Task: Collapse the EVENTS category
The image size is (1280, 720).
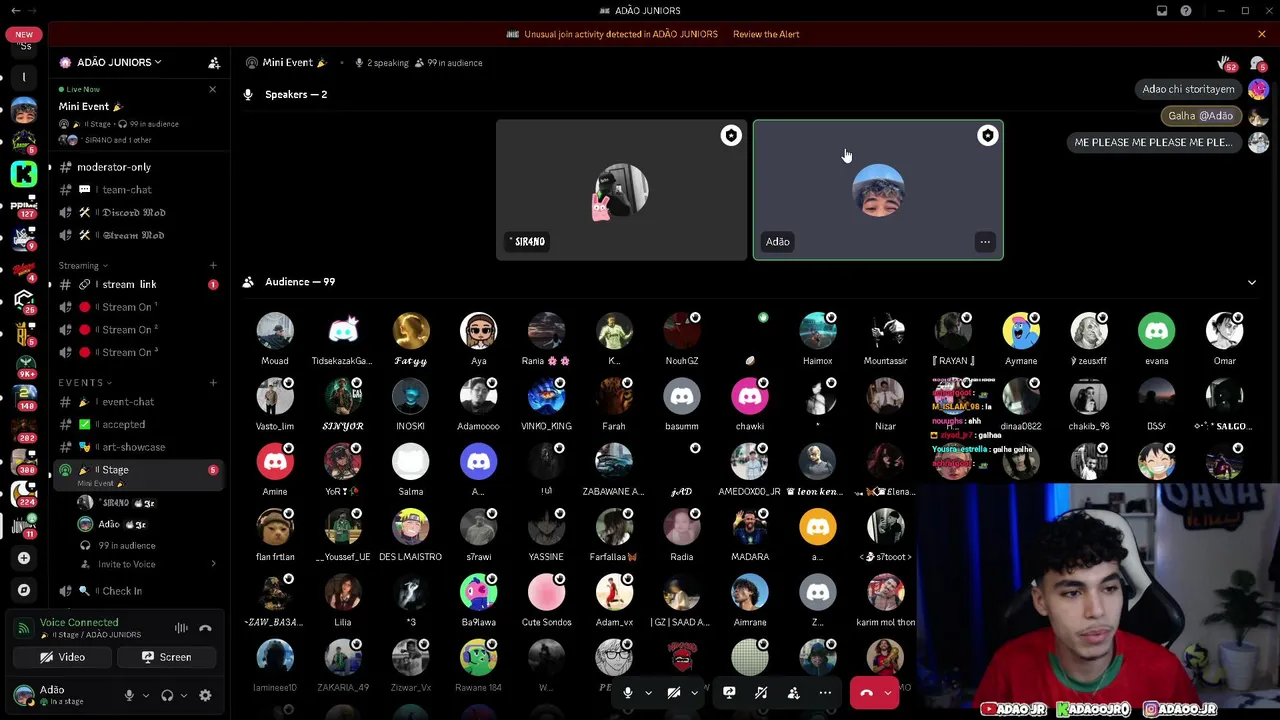Action: tap(85, 383)
